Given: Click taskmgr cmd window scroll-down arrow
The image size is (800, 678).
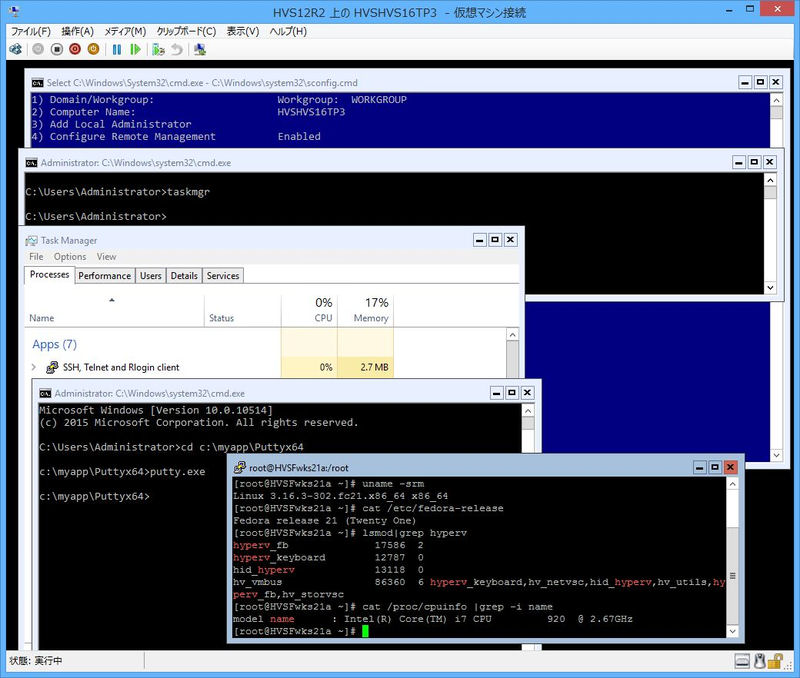Looking at the screenshot, I should (770, 288).
